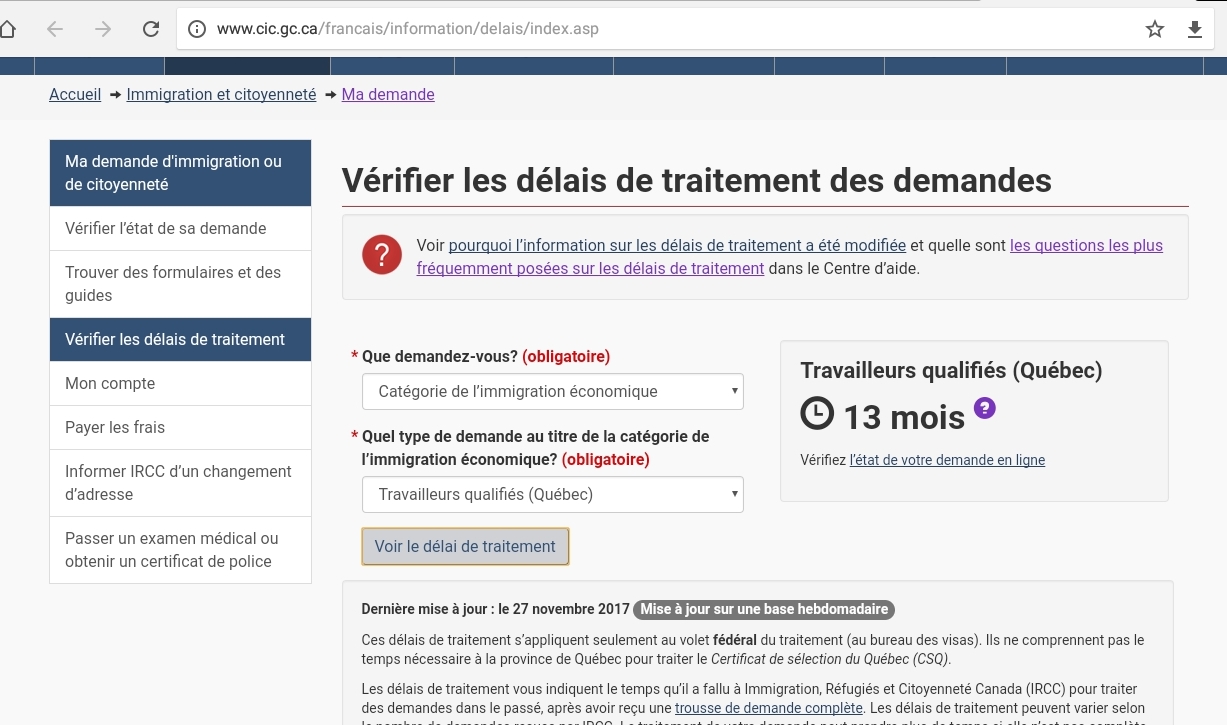Click the browser address bar URL
The width and height of the screenshot is (1227, 725).
click(x=408, y=29)
